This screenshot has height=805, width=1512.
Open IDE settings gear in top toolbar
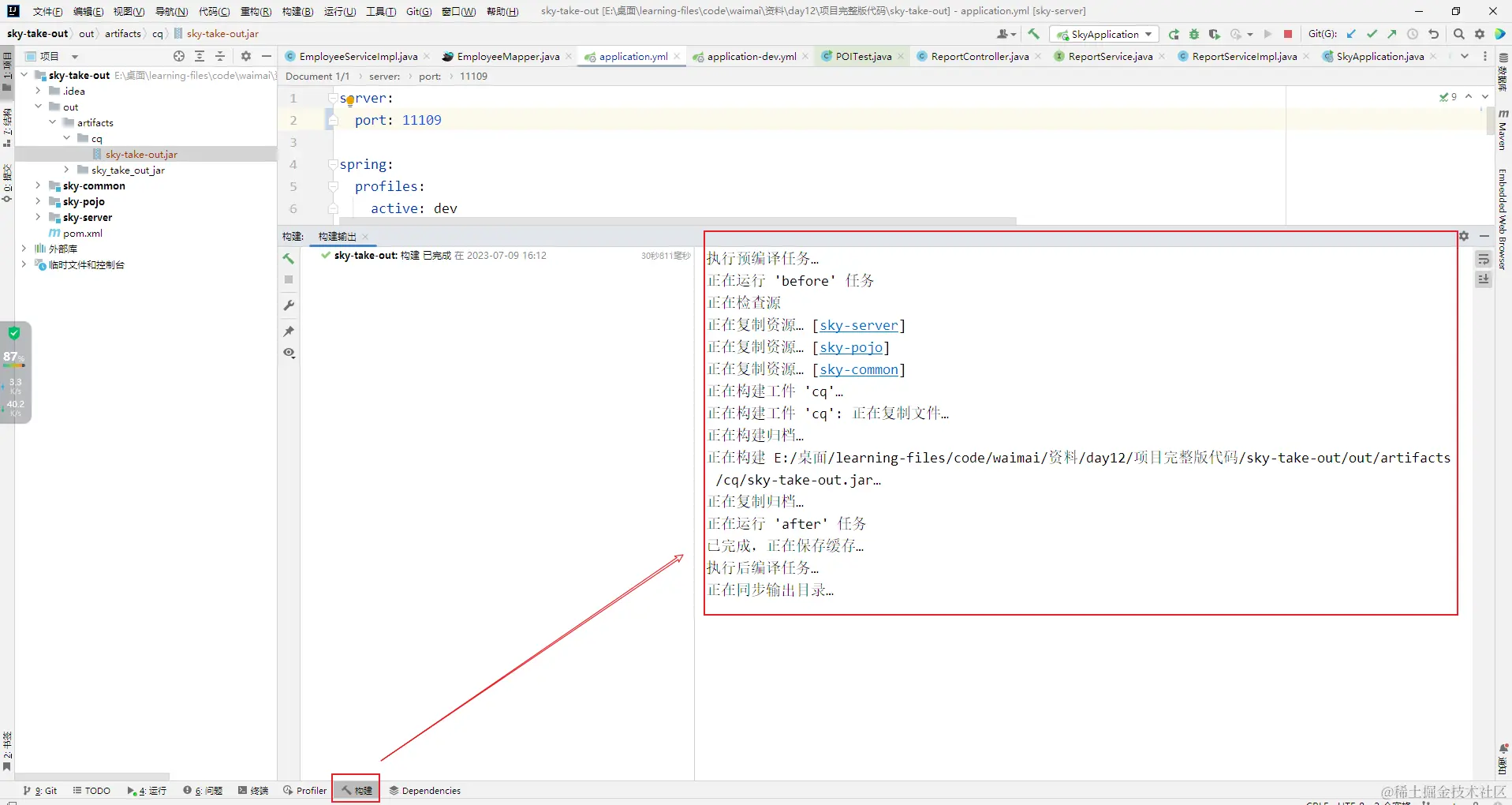pyautogui.click(x=1480, y=34)
